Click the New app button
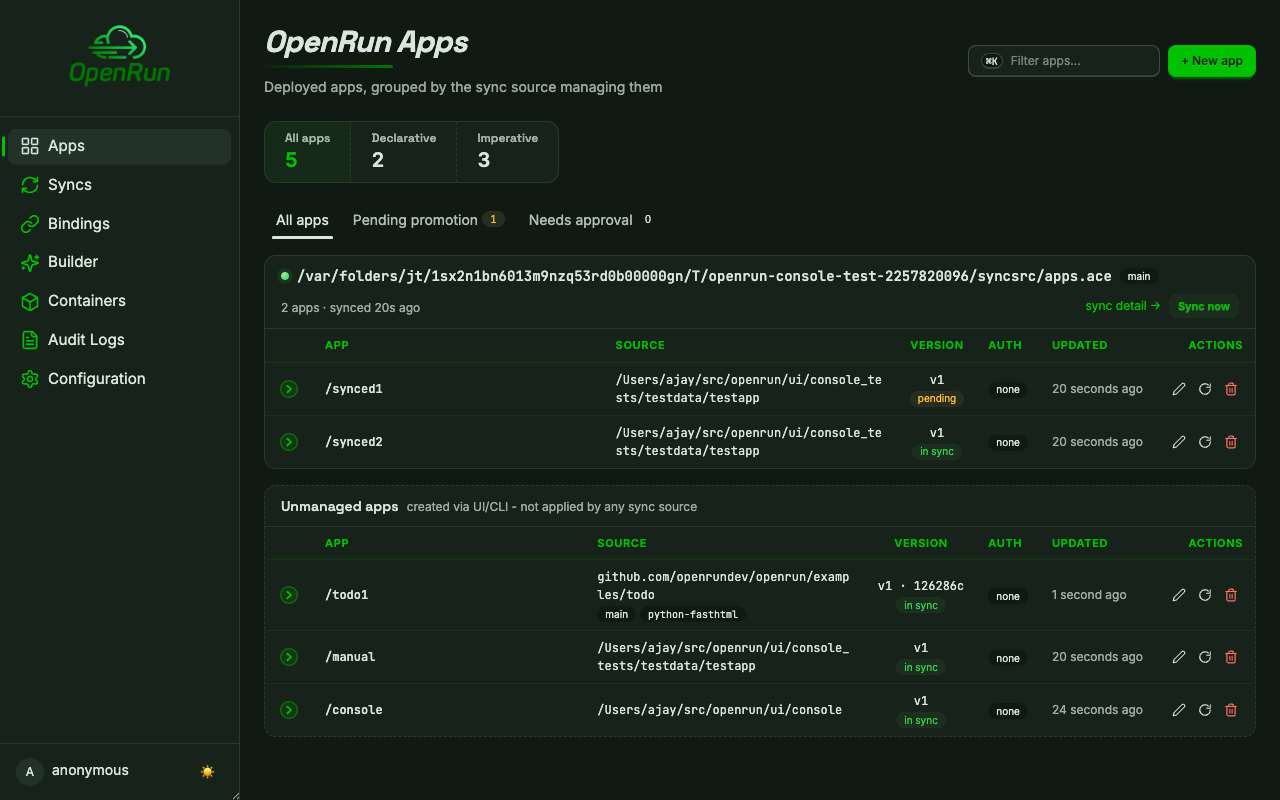Screen dimensions: 1280x800 click(1211, 61)
